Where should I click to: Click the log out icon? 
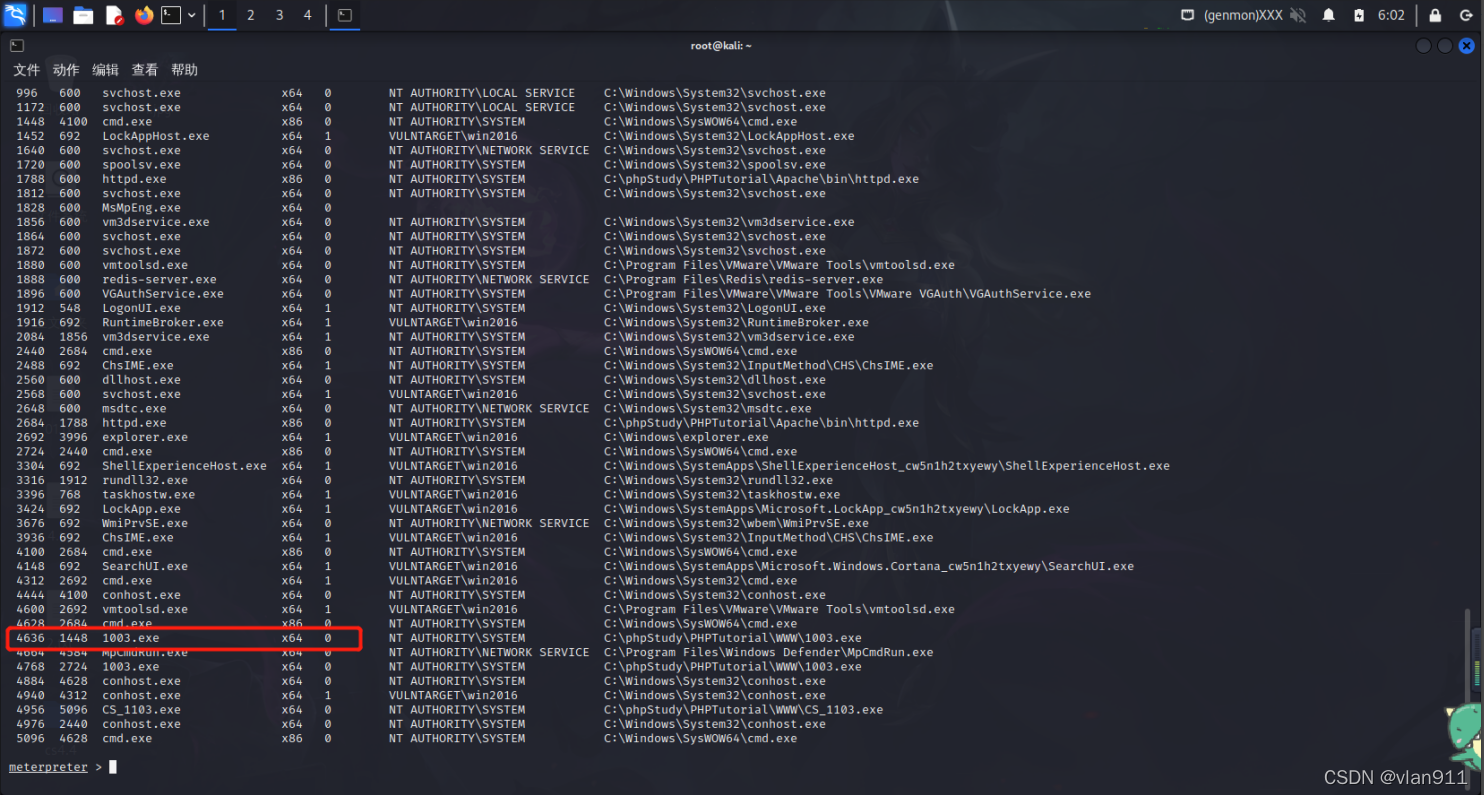pos(1465,15)
